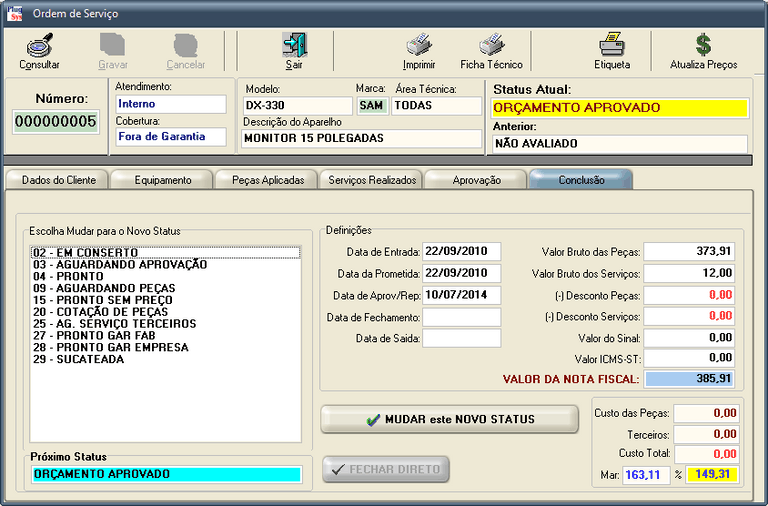The image size is (768, 506).
Task: Go to Peças Aplicadas tab
Action: coord(266,180)
